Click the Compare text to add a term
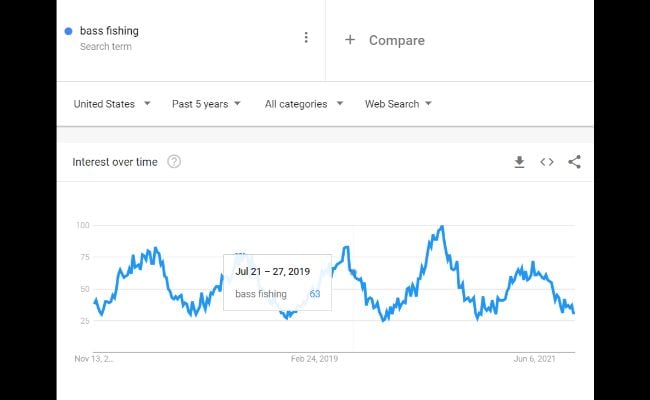The height and width of the screenshot is (400, 650). (397, 40)
